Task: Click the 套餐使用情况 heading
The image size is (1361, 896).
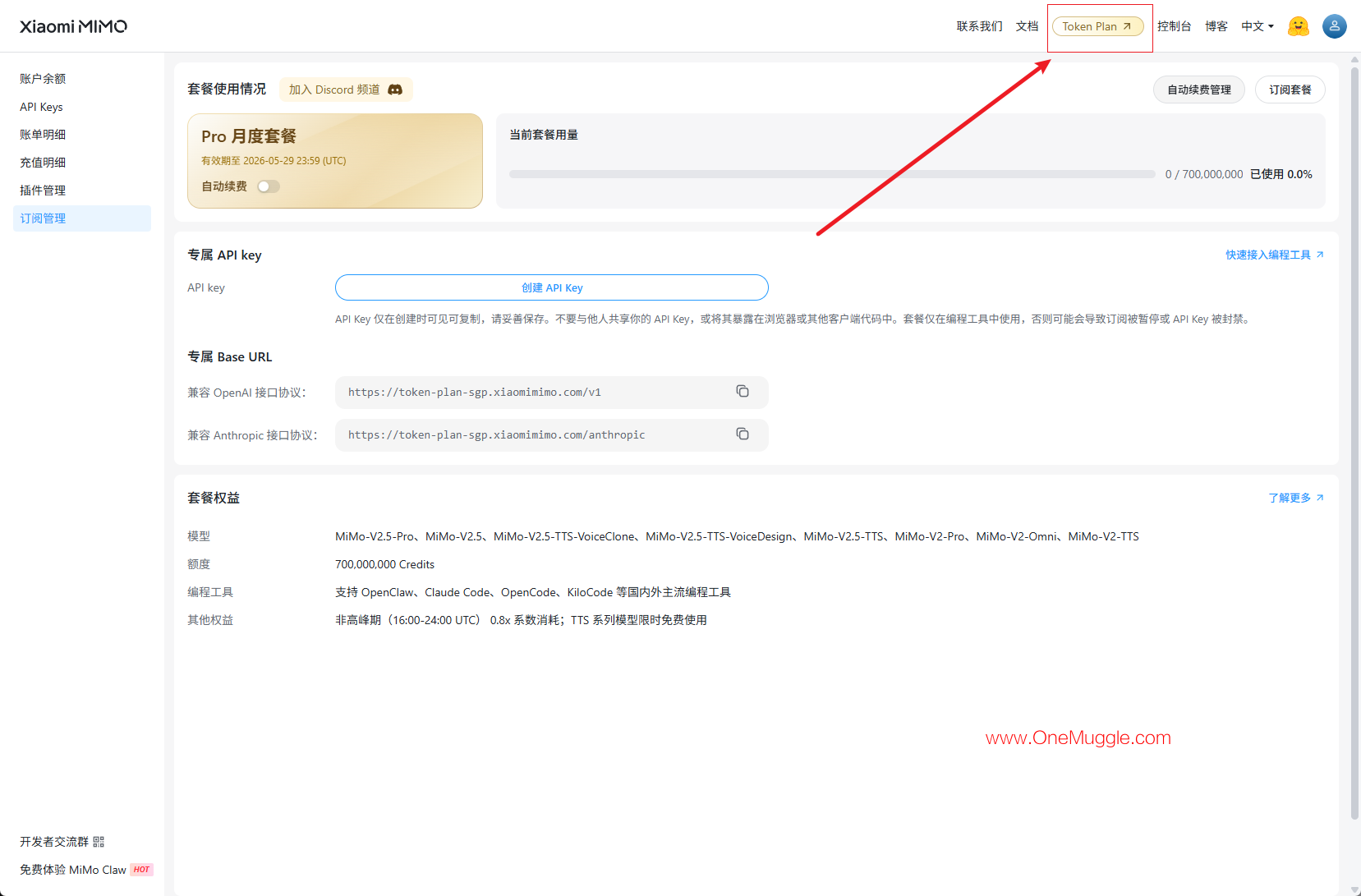Action: coord(227,89)
